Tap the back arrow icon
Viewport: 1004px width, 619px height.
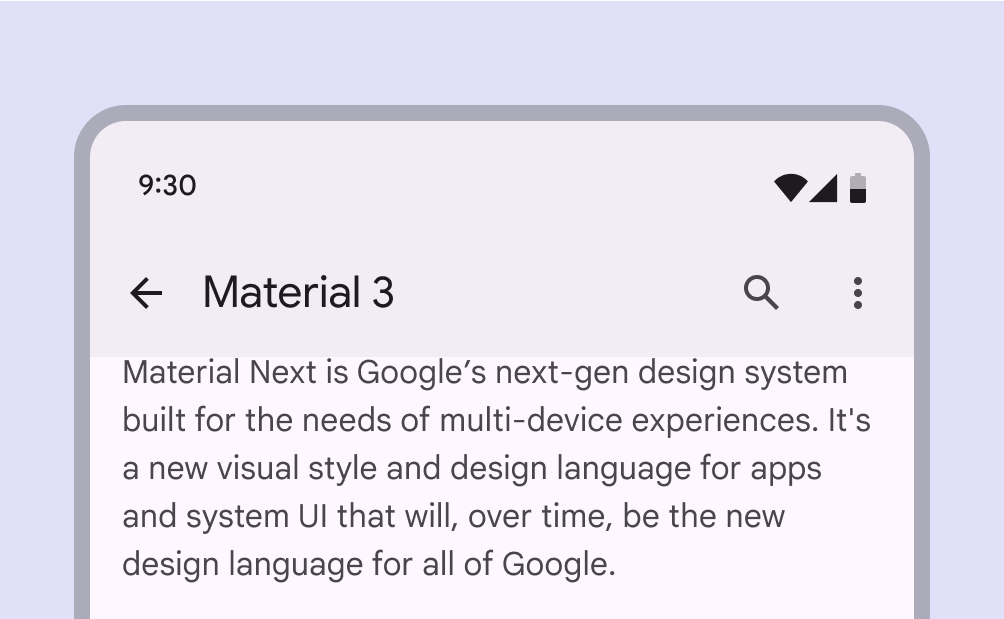(146, 293)
